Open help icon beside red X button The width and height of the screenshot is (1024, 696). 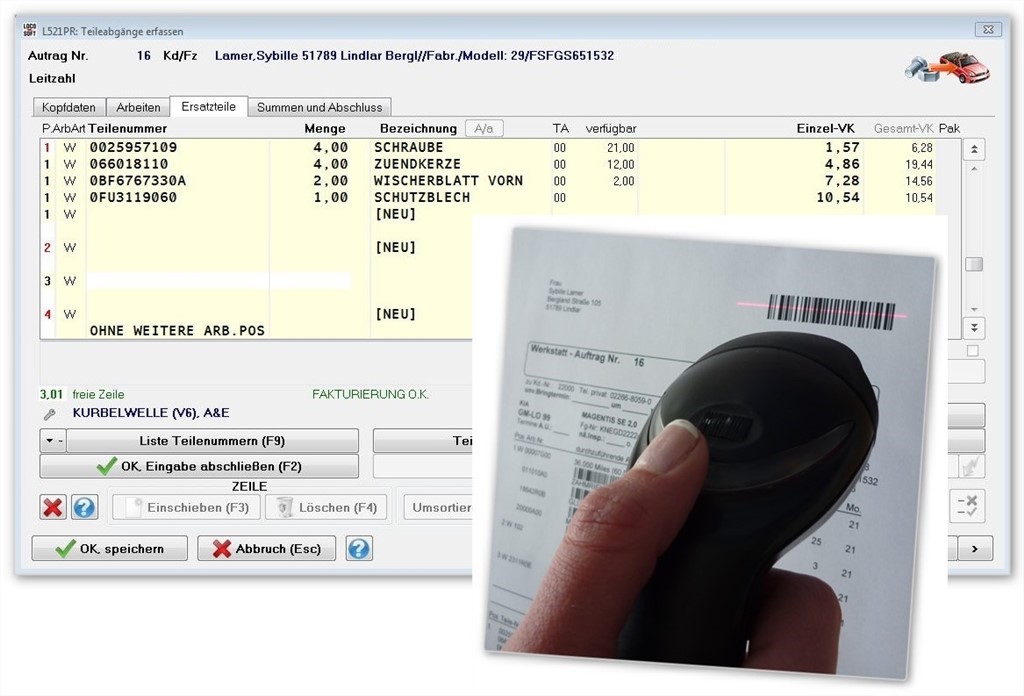point(84,507)
